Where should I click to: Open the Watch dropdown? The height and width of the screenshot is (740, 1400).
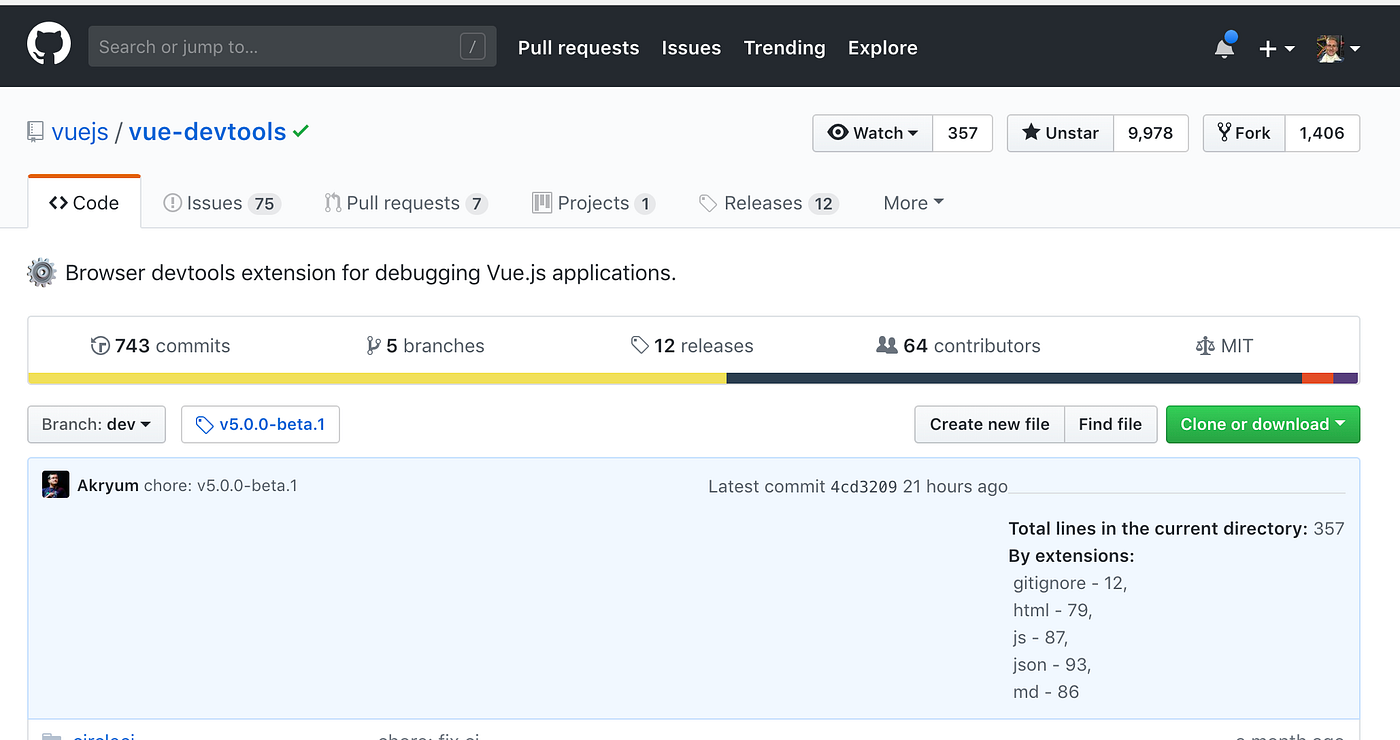point(872,132)
